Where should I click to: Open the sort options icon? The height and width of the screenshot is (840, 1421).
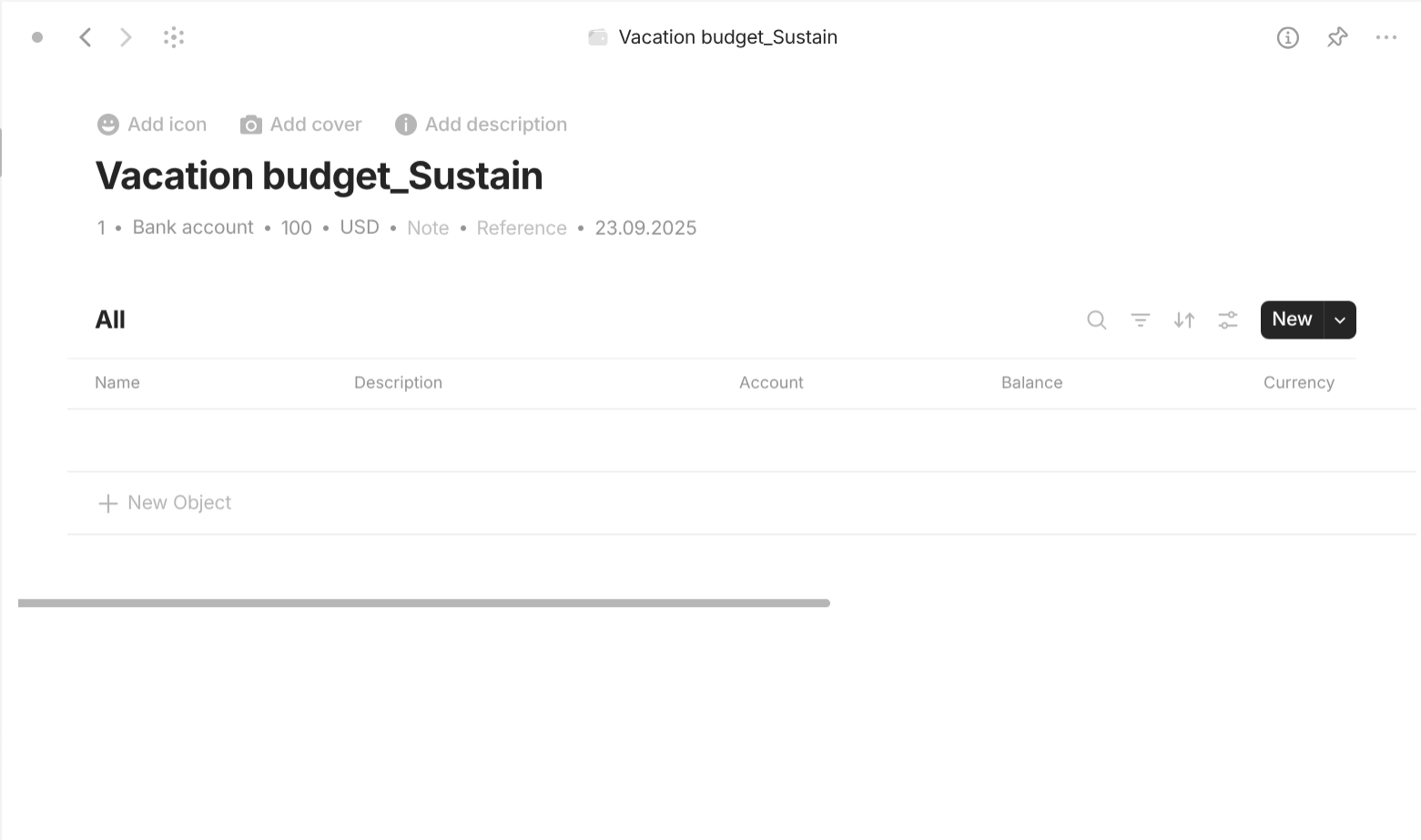click(1183, 320)
